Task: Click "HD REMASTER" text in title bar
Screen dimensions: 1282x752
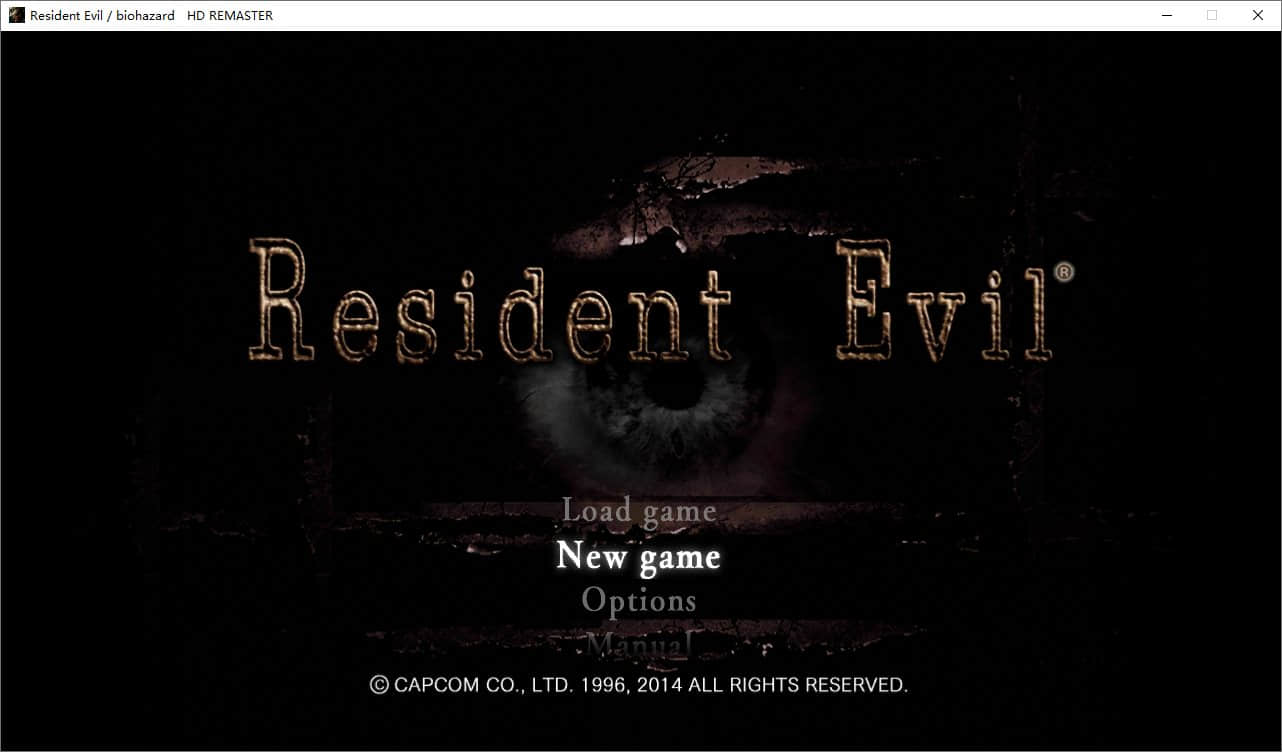Action: 230,16
